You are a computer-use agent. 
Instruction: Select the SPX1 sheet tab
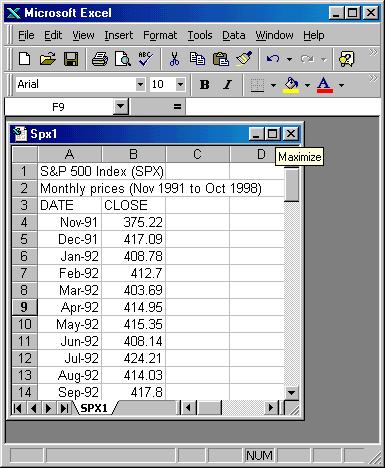pos(94,408)
